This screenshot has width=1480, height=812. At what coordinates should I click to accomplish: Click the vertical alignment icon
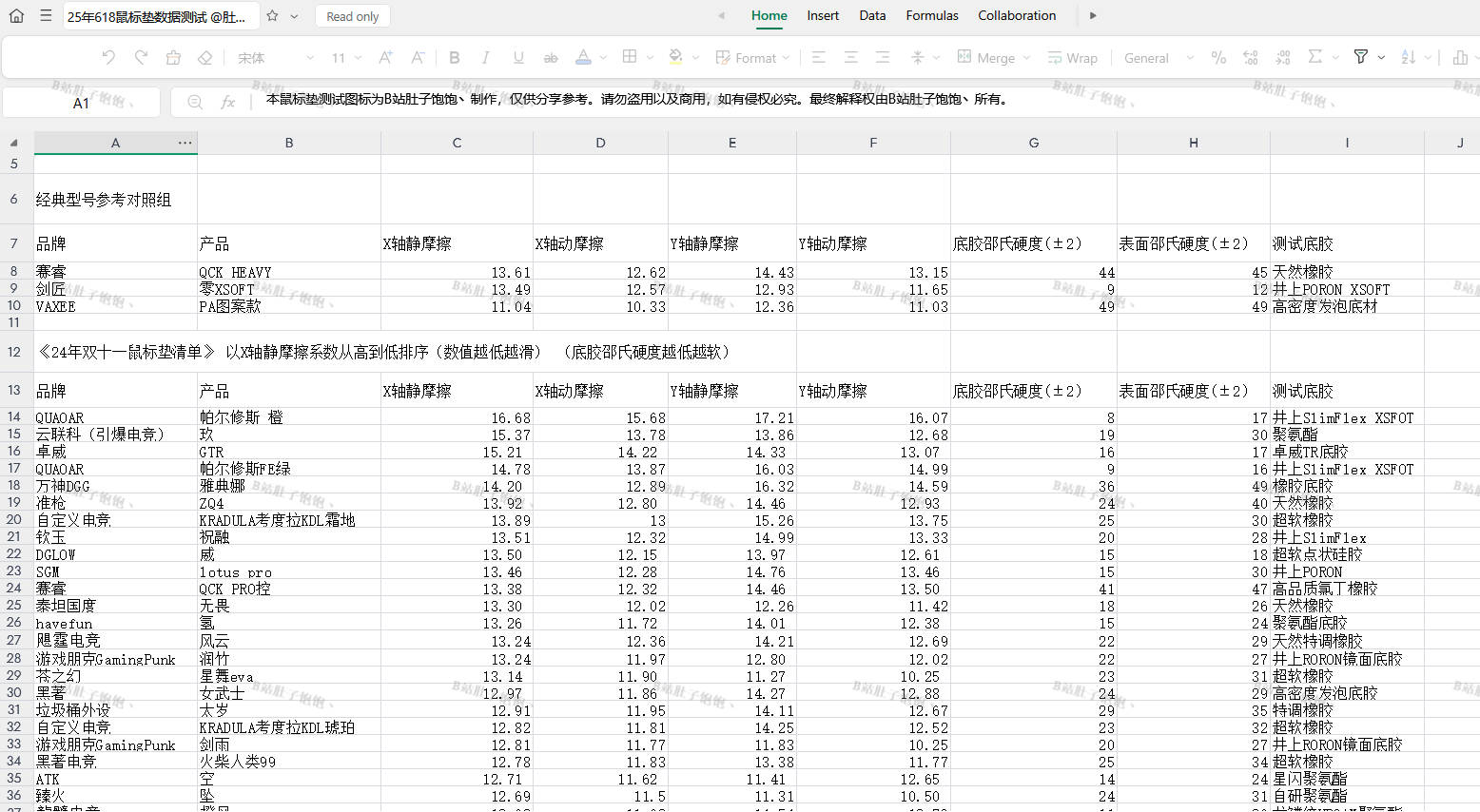[x=918, y=58]
